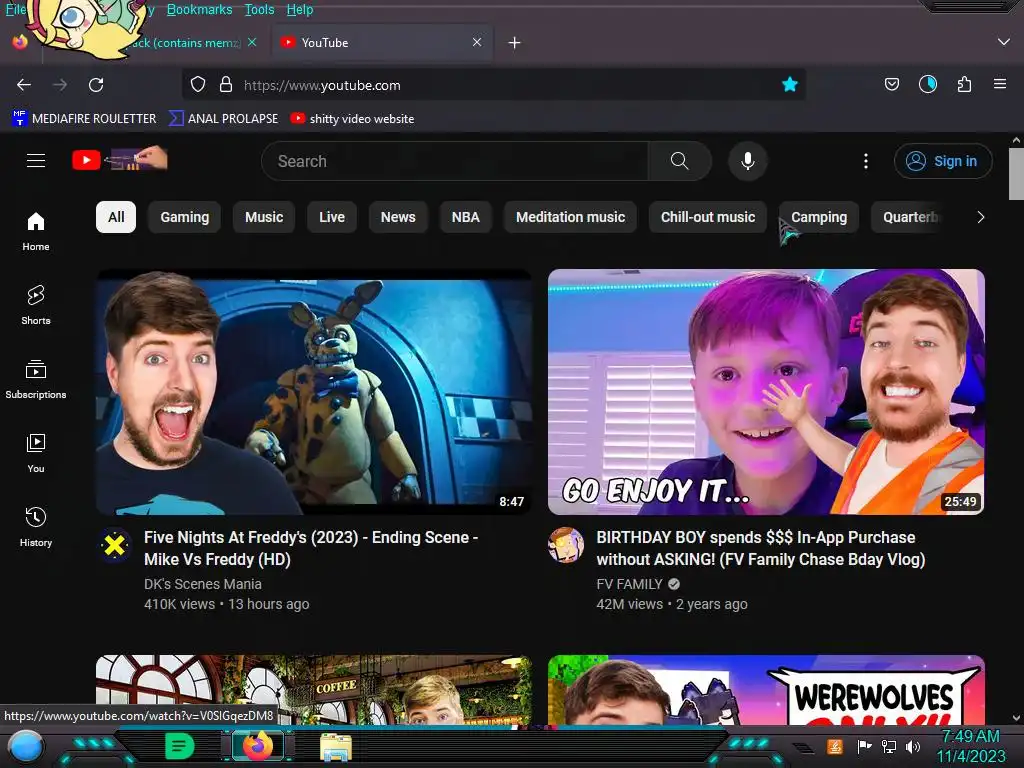Screen dimensions: 1024x768
Task: Go to Home in sidebar
Action: click(36, 231)
